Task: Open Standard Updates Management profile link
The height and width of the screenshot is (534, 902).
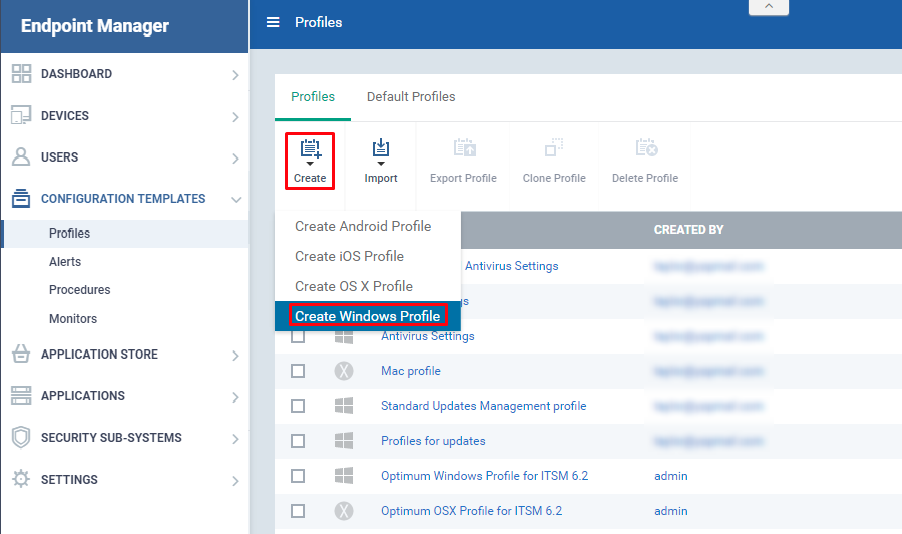Action: (483, 406)
